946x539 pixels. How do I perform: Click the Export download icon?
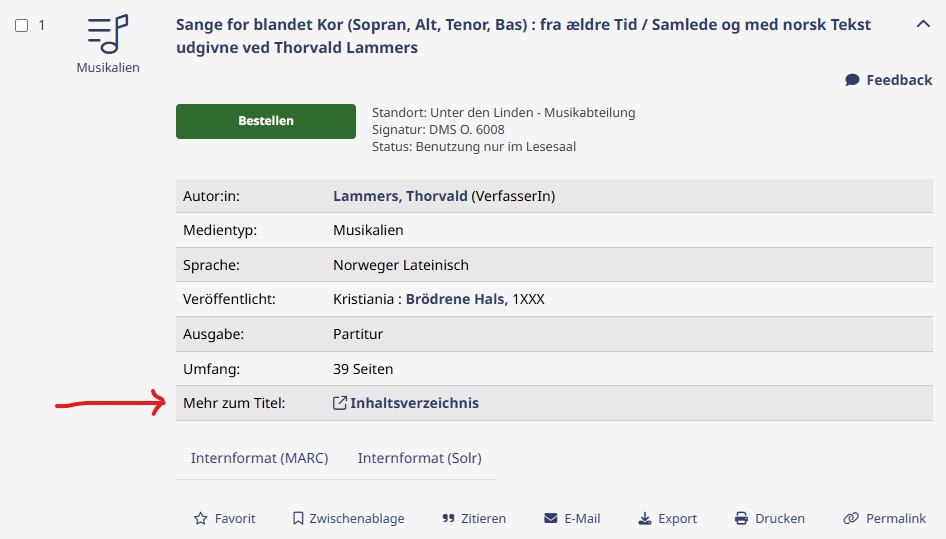click(645, 518)
